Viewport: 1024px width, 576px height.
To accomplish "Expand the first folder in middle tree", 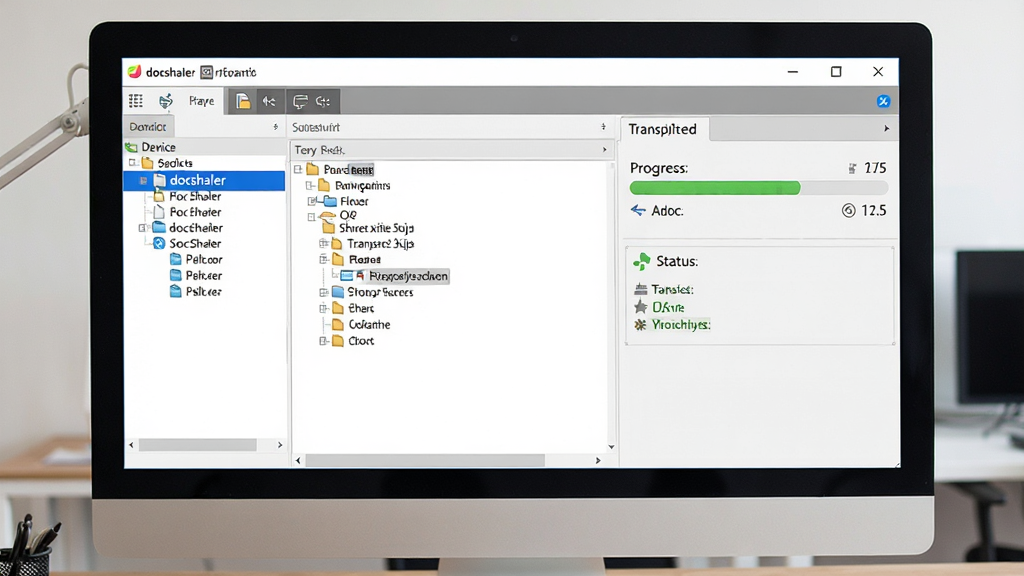I will pyautogui.click(x=298, y=170).
